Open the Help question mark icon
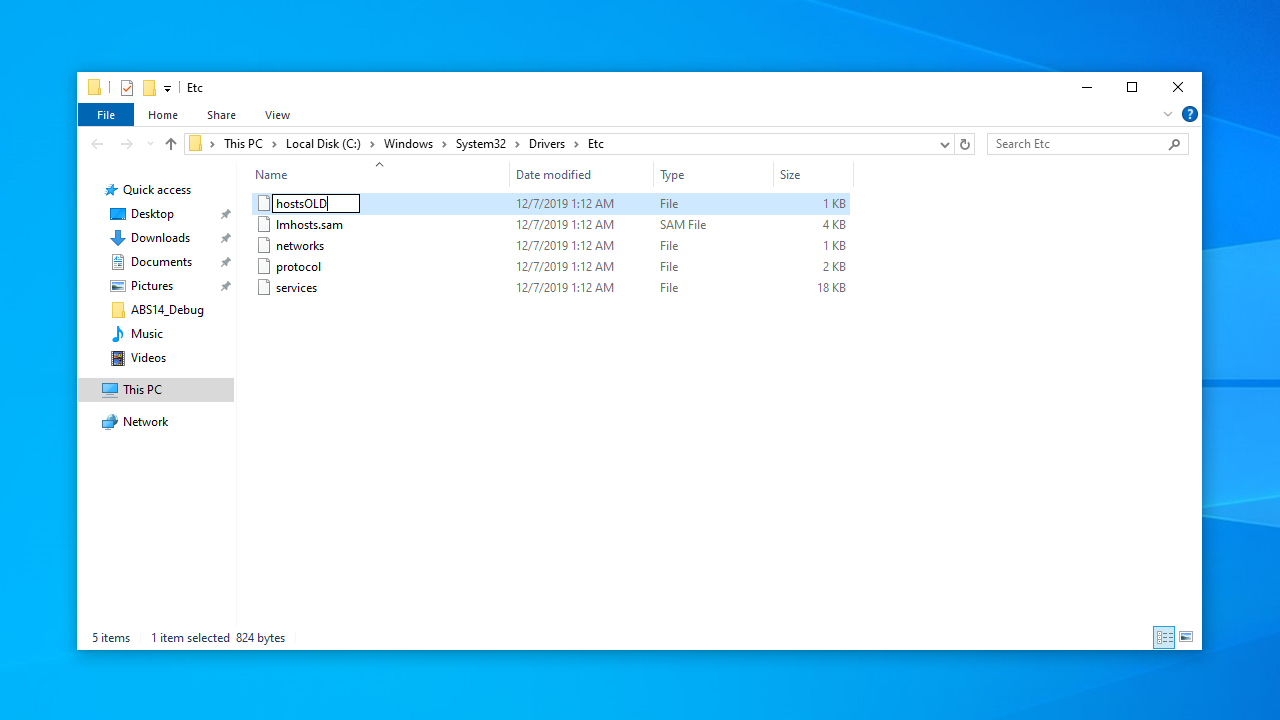Image resolution: width=1280 pixels, height=720 pixels. [1189, 114]
